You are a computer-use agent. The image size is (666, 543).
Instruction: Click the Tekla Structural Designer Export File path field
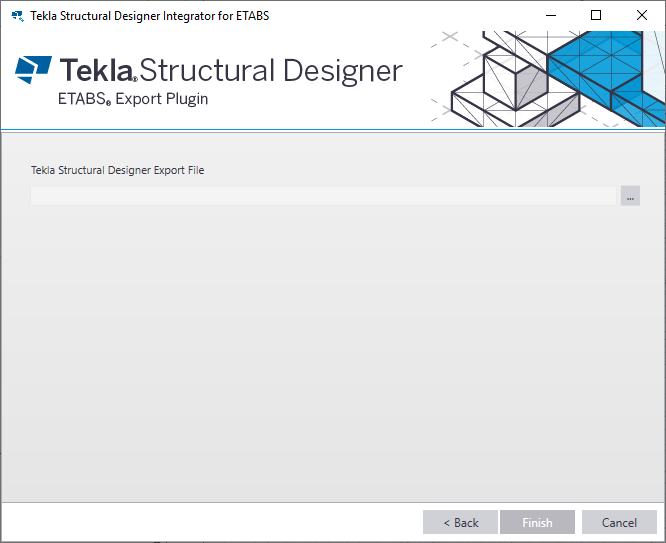point(323,196)
